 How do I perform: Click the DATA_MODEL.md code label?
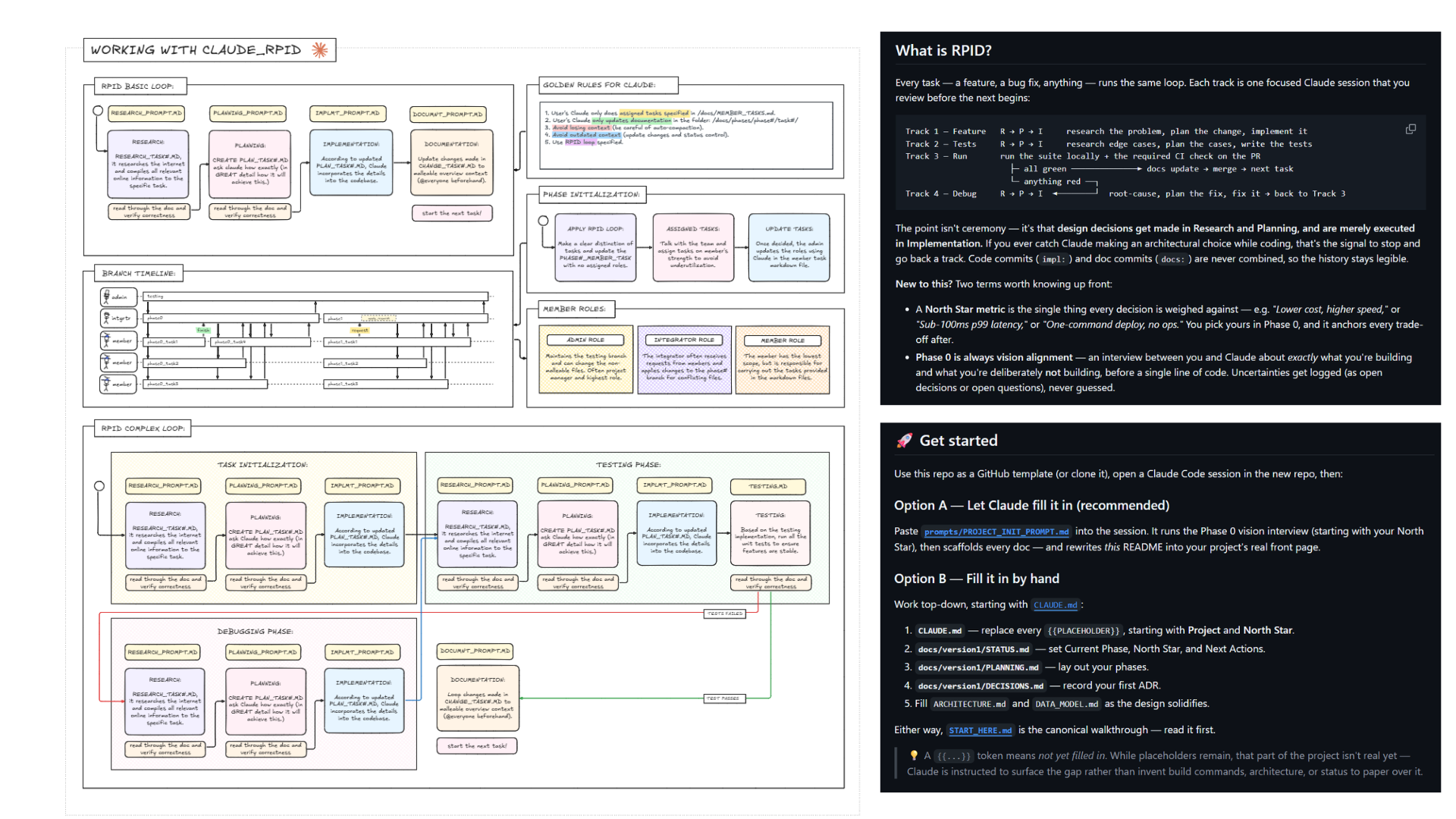[1066, 704]
